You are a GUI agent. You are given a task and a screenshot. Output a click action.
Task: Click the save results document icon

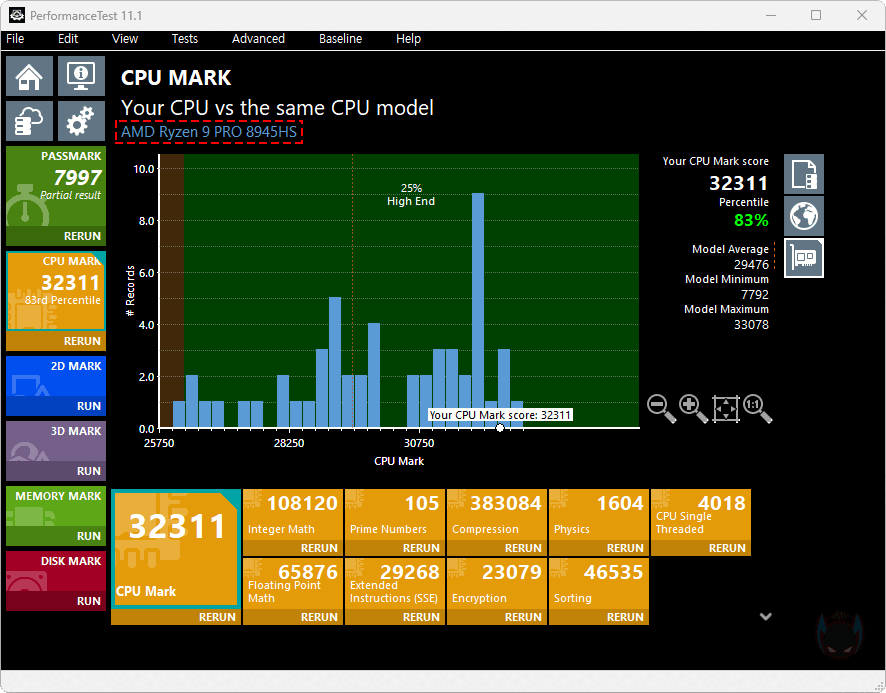(804, 174)
